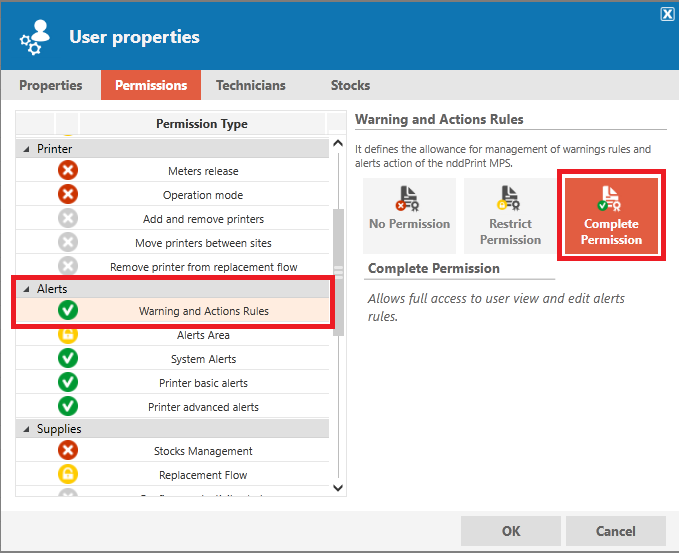The image size is (679, 553).
Task: Click the Cancel button
Action: pos(615,531)
